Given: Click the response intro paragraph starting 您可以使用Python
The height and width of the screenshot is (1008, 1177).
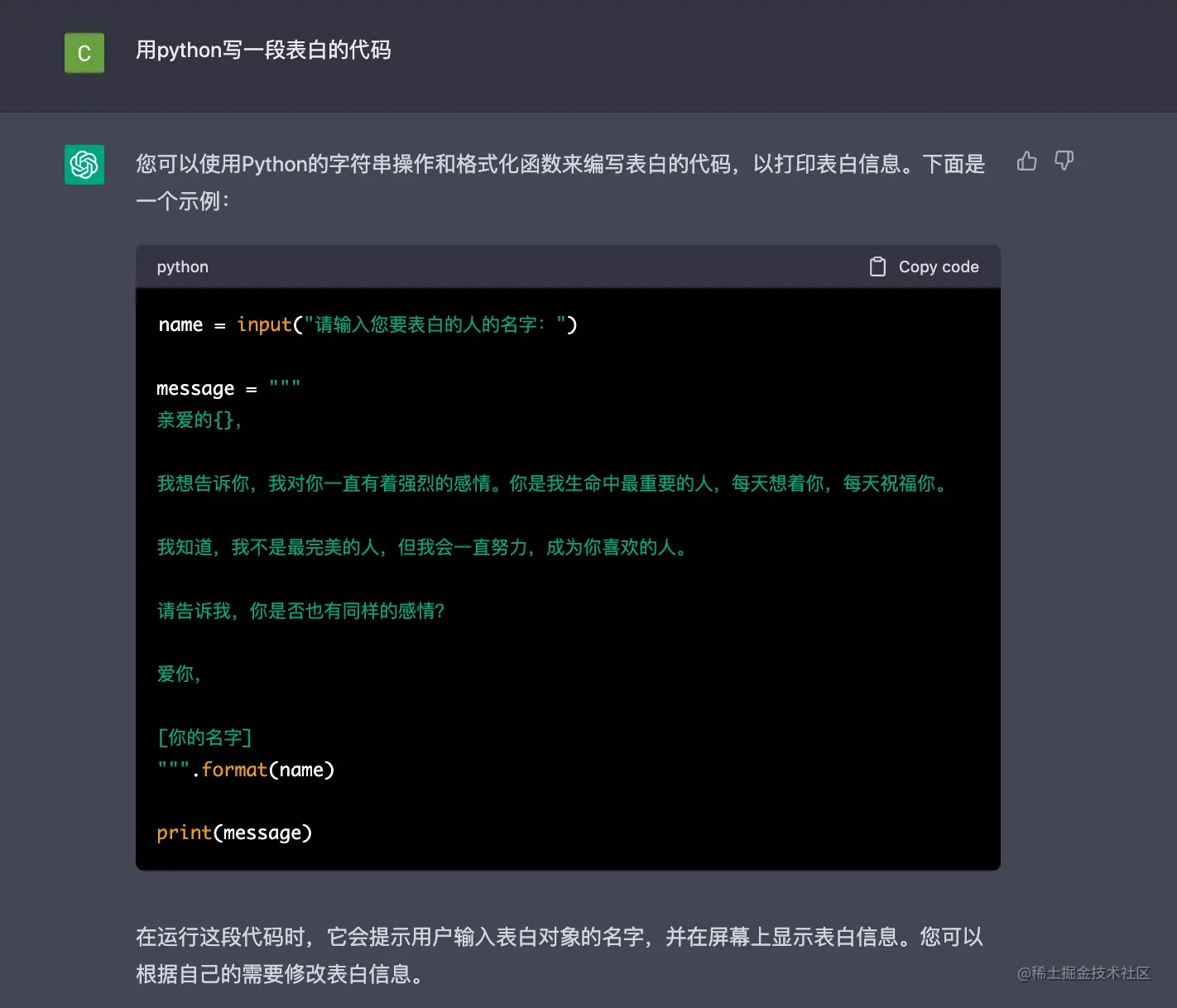Looking at the screenshot, I should click(x=560, y=182).
